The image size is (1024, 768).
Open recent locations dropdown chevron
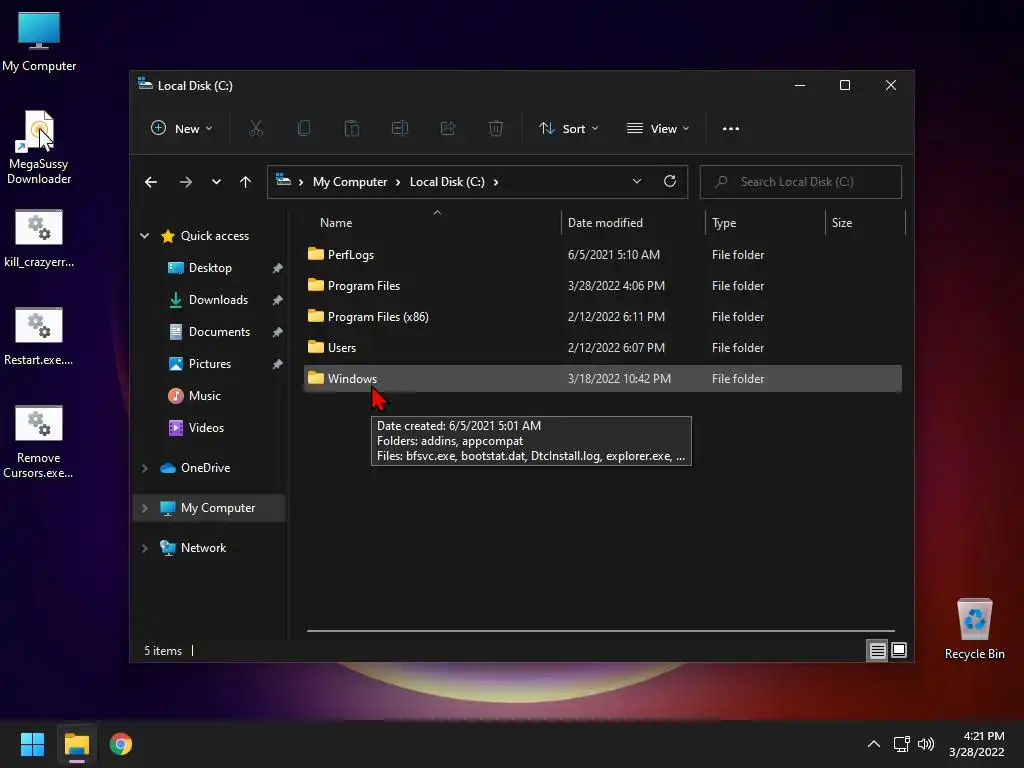(x=216, y=182)
